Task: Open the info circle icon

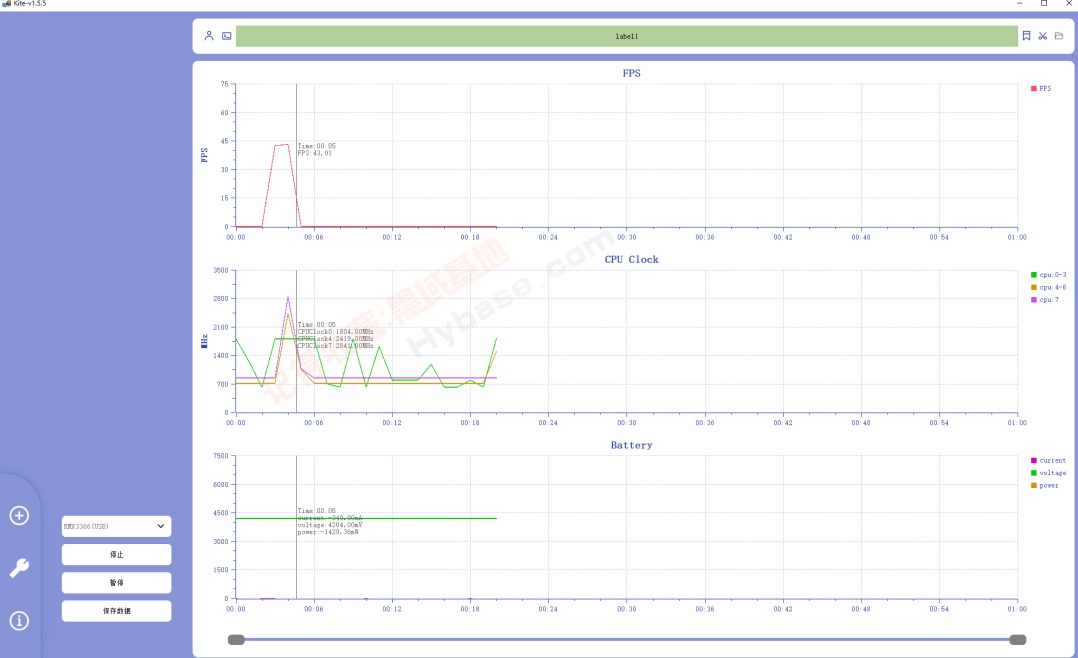Action: pyautogui.click(x=19, y=621)
